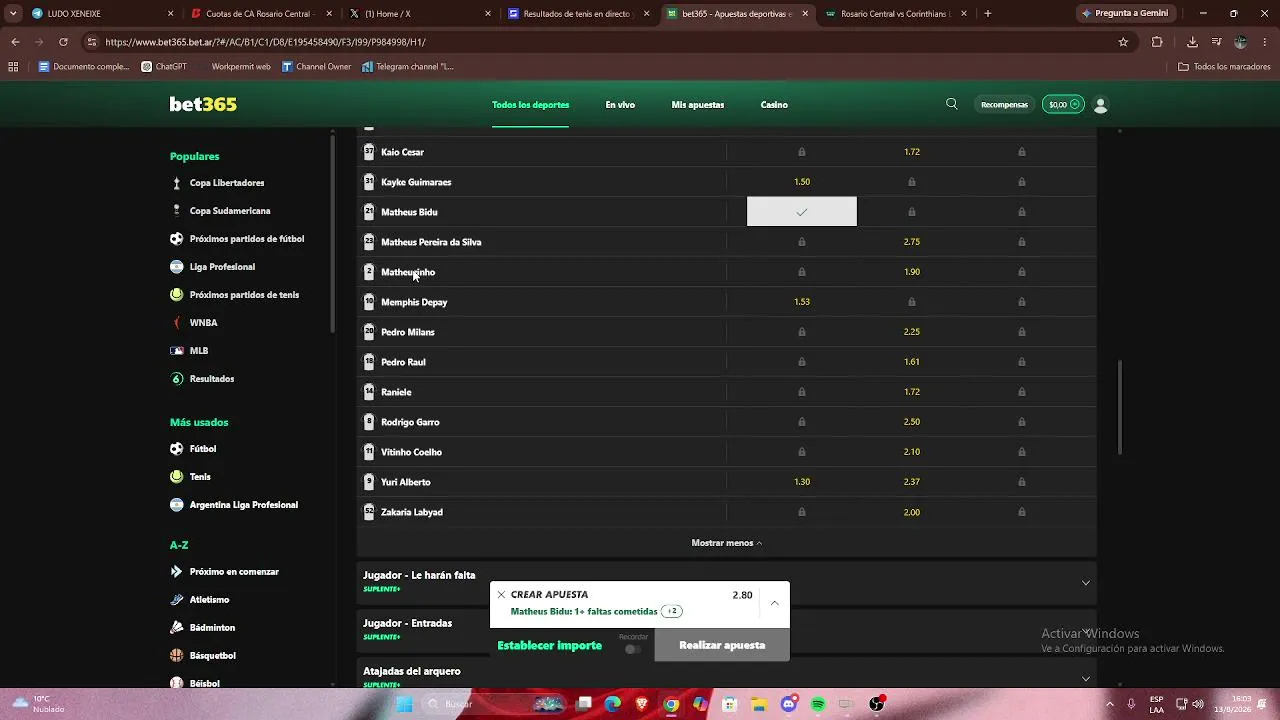The image size is (1280, 720).
Task: Toggle the Recordar switch
Action: point(632,649)
